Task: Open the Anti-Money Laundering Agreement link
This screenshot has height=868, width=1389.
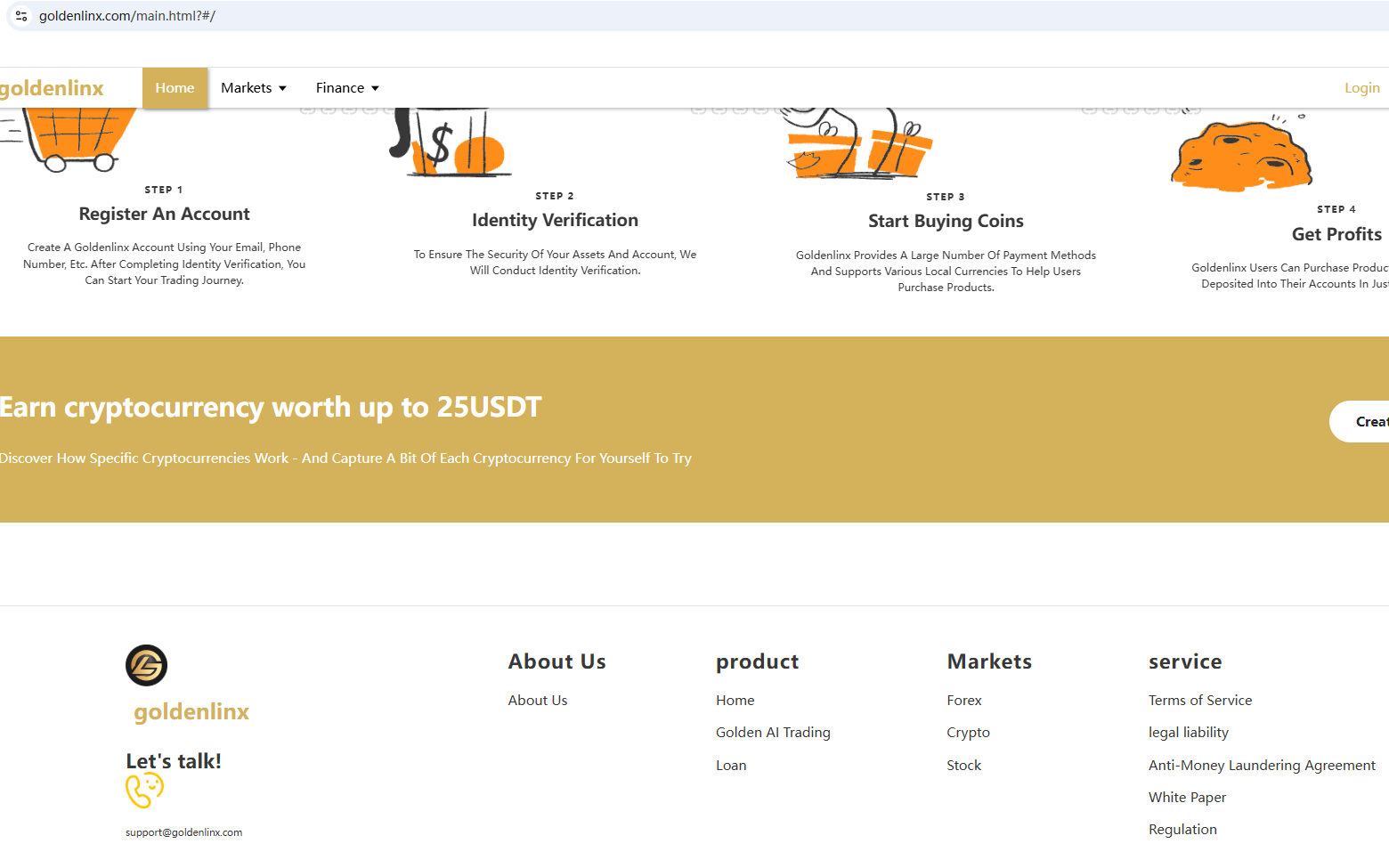Action: pos(1262,766)
